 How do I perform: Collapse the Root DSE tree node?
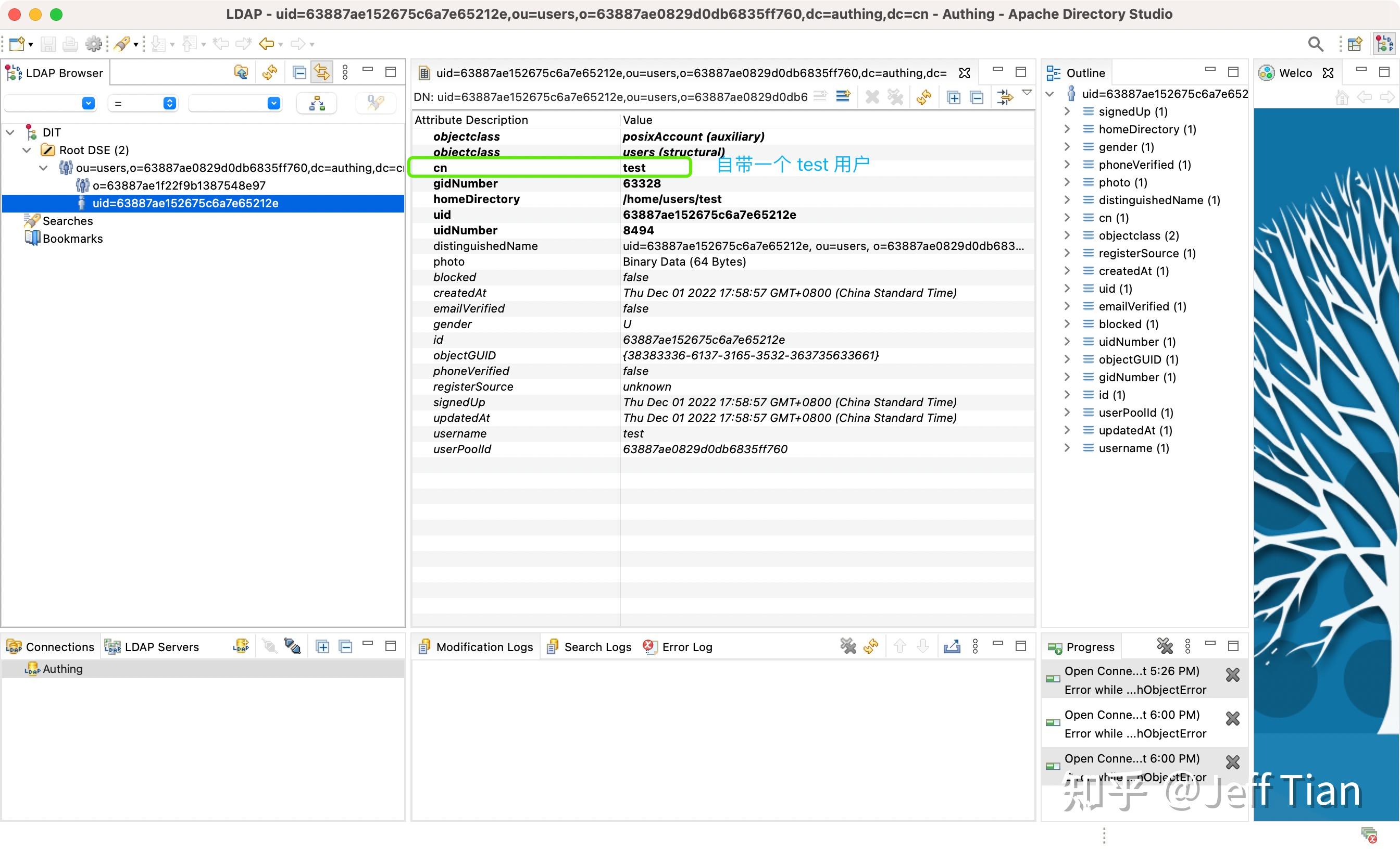[x=27, y=150]
